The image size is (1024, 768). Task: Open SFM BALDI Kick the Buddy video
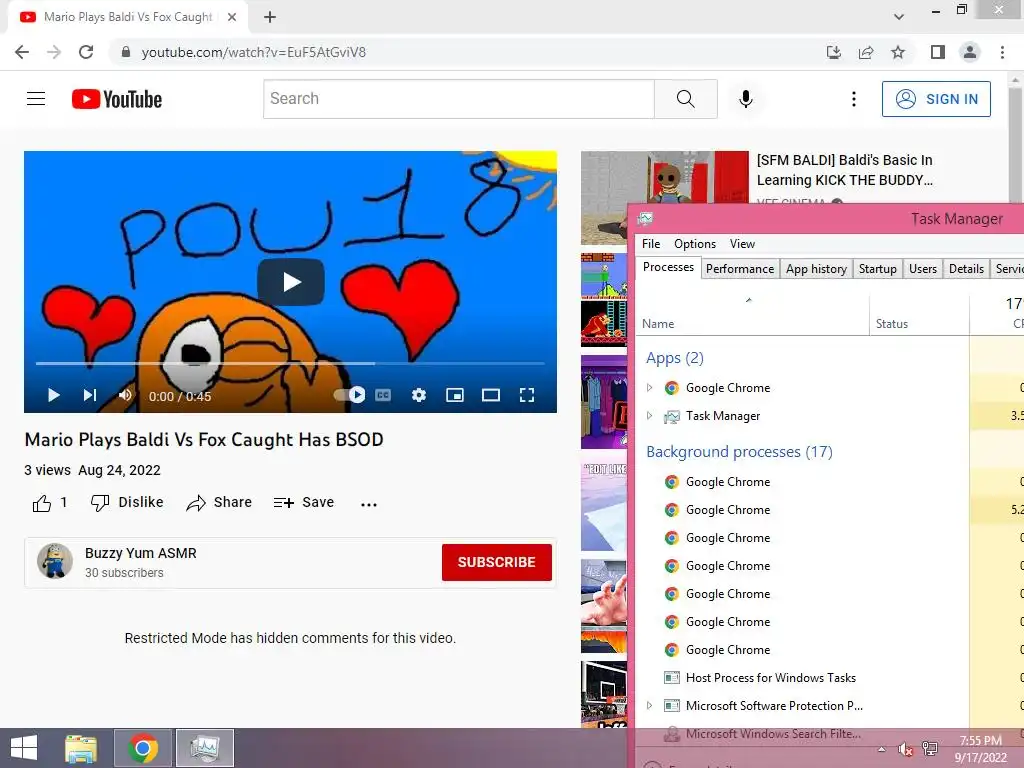pos(844,170)
